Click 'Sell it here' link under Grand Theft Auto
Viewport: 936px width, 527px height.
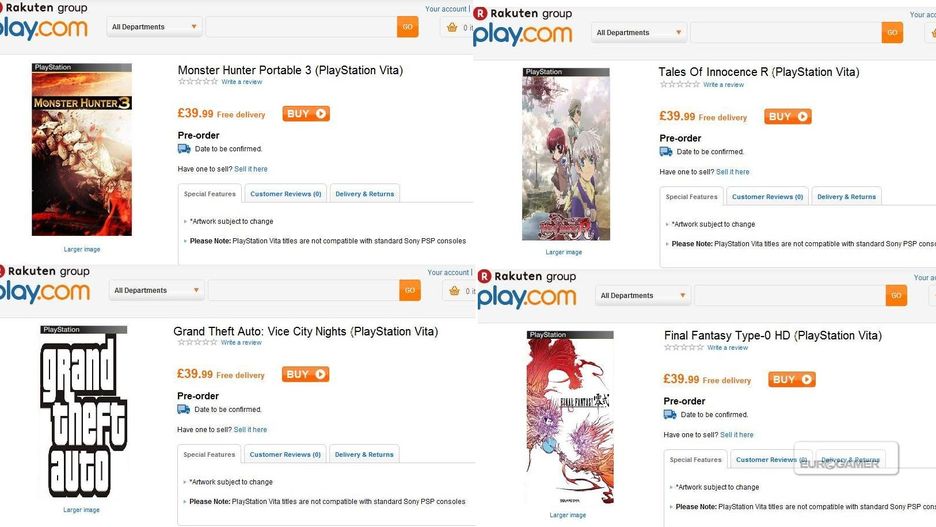(x=250, y=430)
